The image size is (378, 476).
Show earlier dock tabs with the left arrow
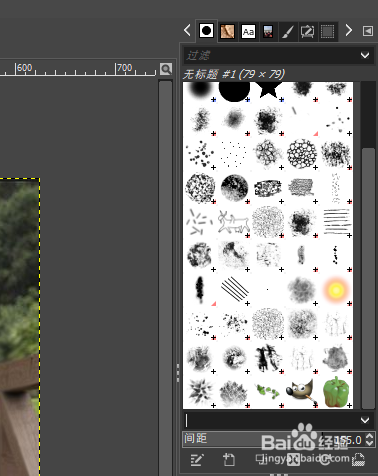click(x=187, y=30)
